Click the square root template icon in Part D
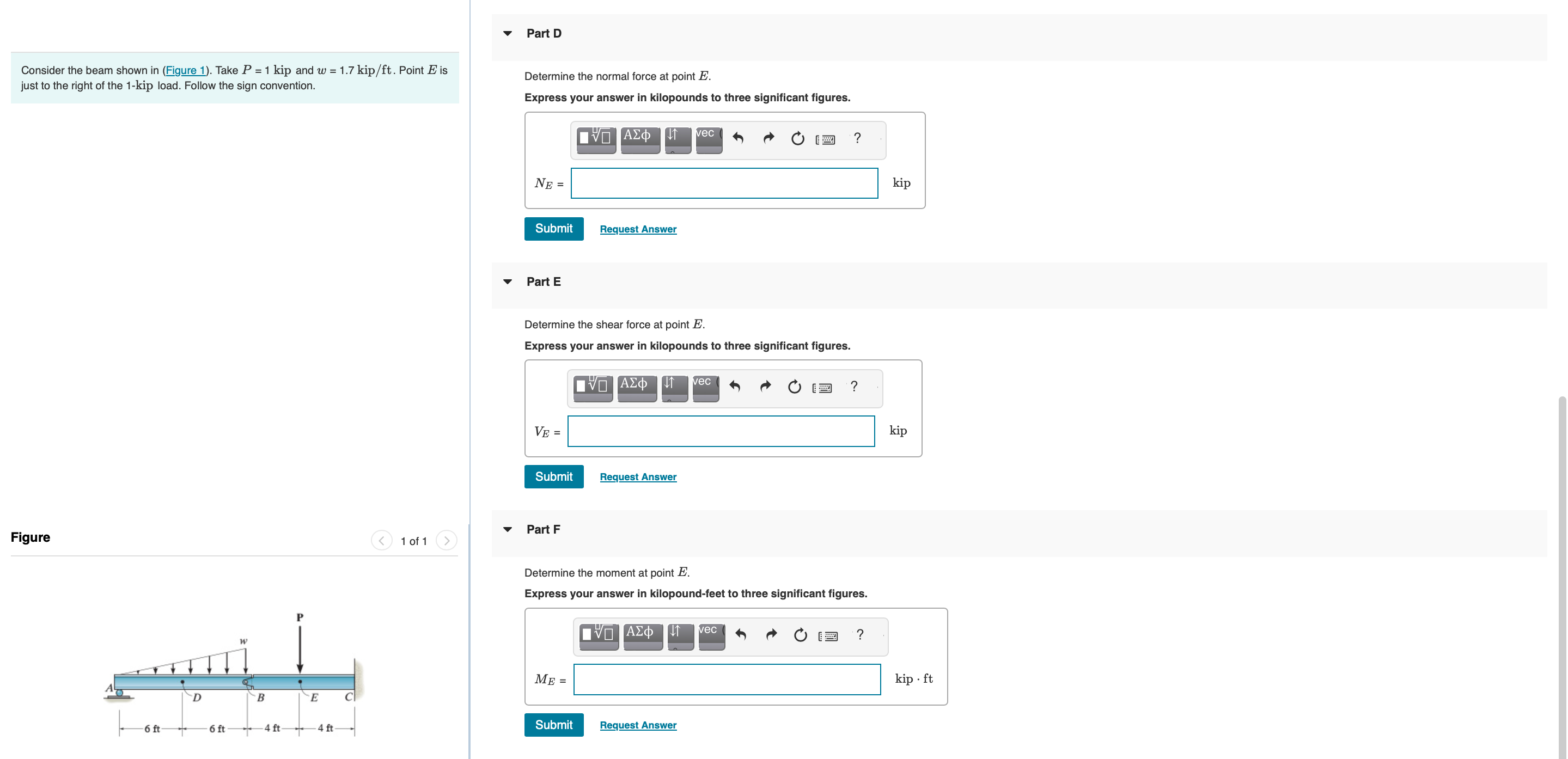The width and height of the screenshot is (1568, 759). pyautogui.click(x=595, y=139)
